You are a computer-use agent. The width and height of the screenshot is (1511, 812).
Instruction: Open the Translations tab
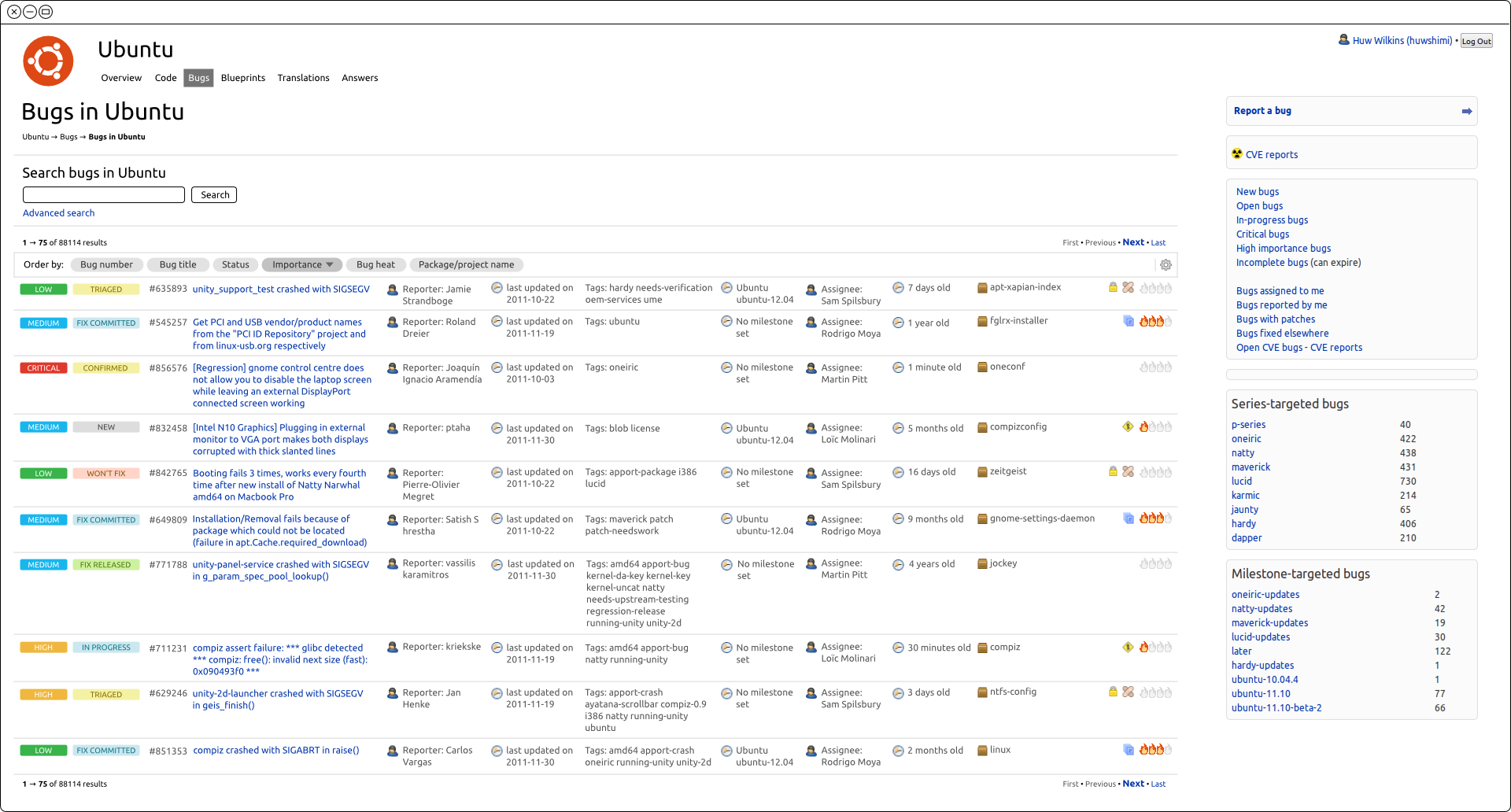pos(303,78)
